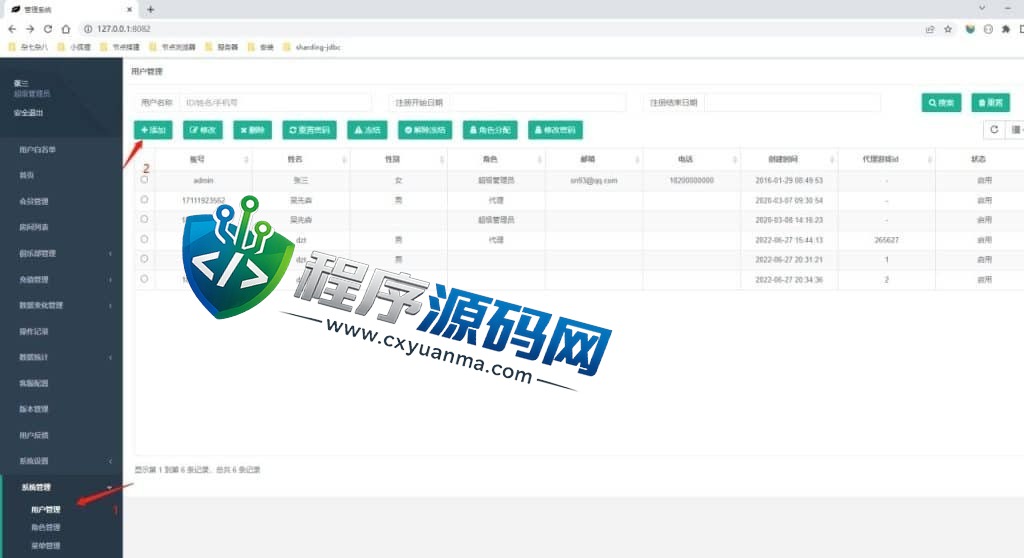Screen dimensions: 1024x558
Task: Reload the page with the browser refresh icon
Action: (48, 29)
